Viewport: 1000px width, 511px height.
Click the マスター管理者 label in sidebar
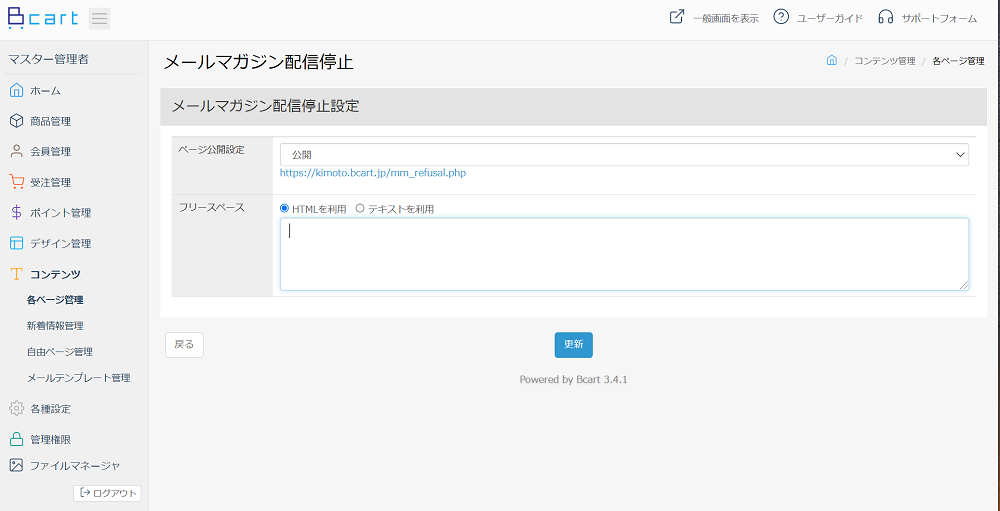tap(48, 60)
